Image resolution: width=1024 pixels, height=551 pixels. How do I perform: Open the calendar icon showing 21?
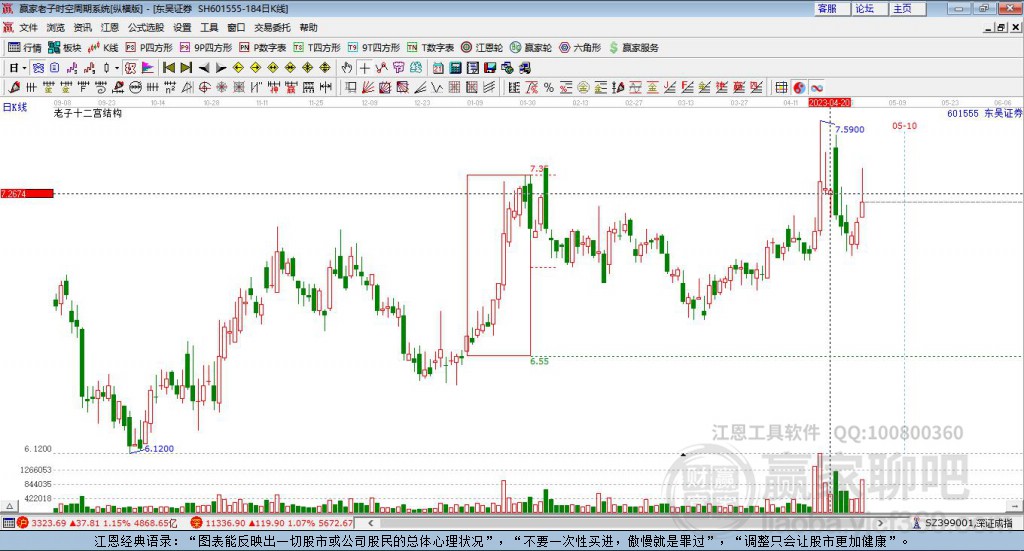coord(438,68)
